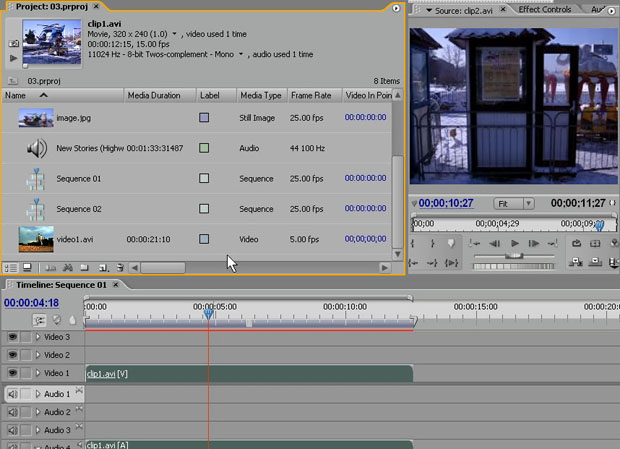
Task: Click the Poster Frame camera icon
Action: (13, 43)
